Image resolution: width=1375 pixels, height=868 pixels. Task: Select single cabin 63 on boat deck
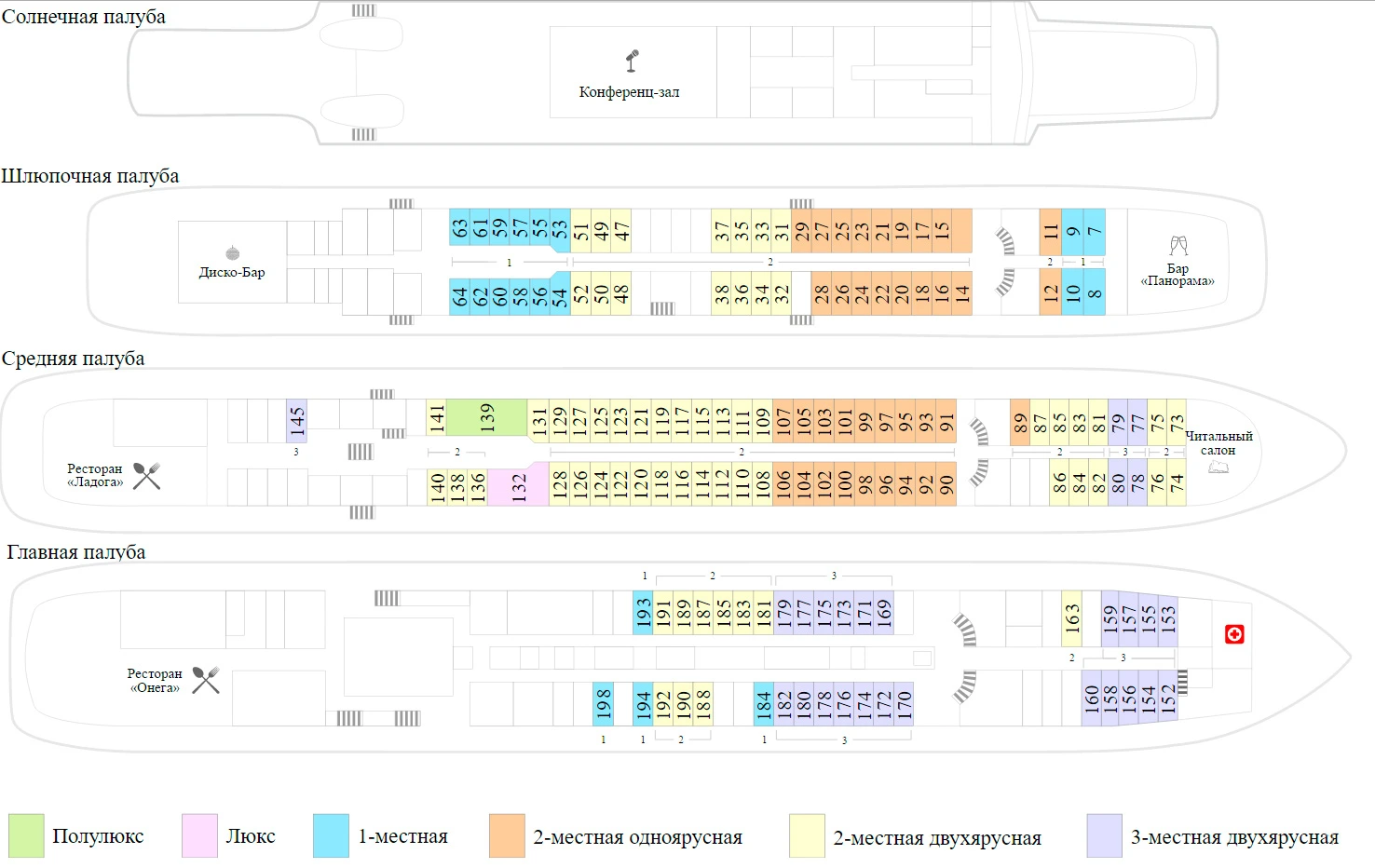click(459, 227)
